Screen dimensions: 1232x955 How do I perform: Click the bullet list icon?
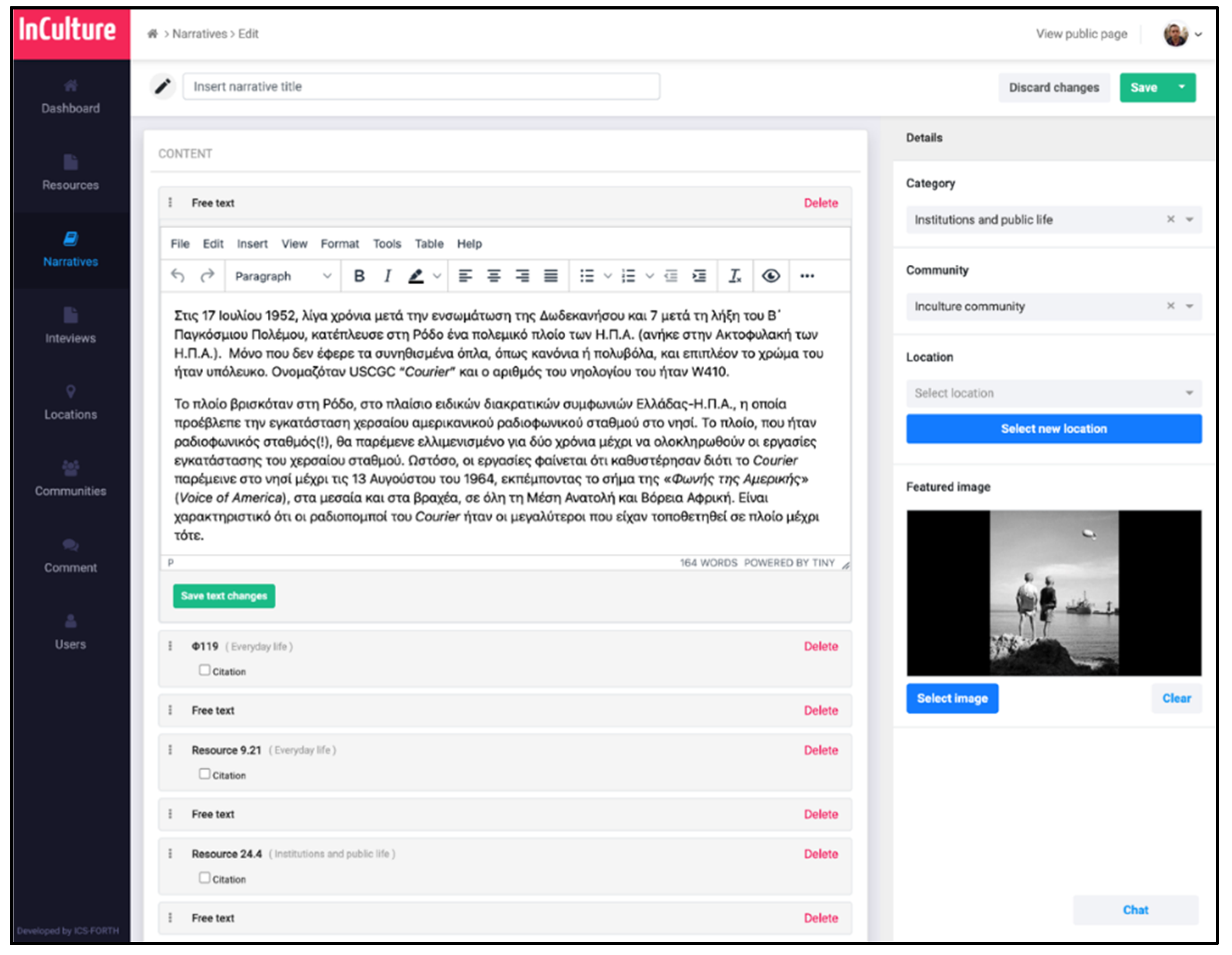tap(587, 276)
